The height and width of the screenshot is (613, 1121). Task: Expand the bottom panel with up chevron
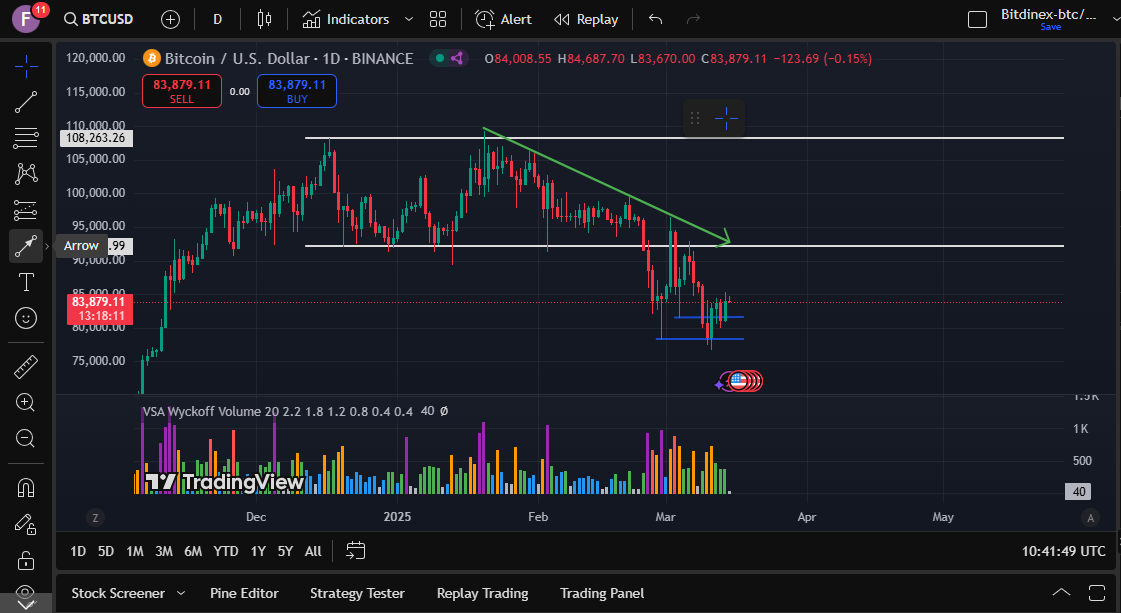1062,592
